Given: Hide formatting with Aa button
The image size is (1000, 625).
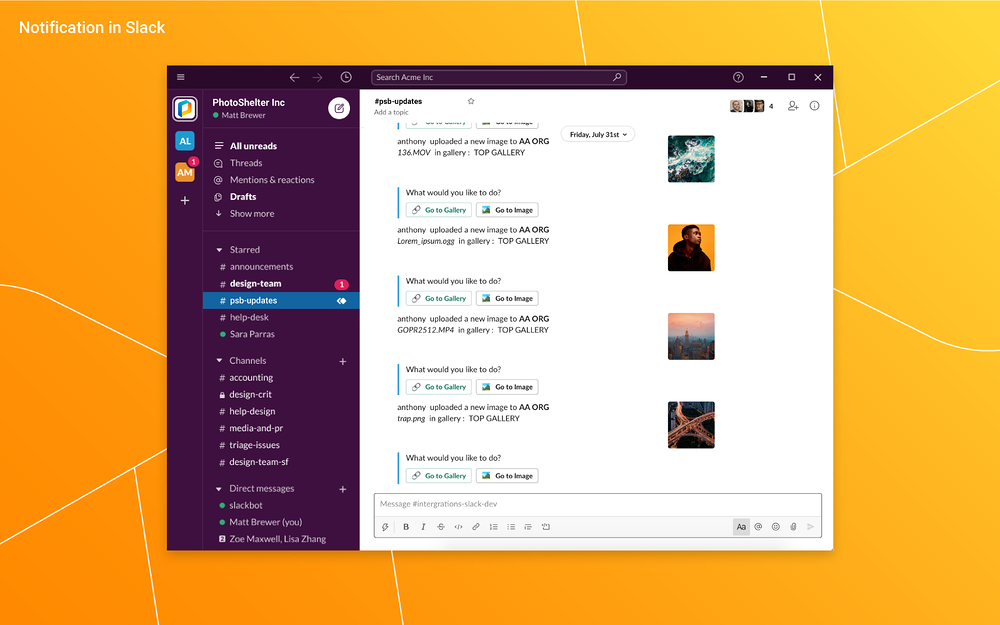Looking at the screenshot, I should [741, 527].
